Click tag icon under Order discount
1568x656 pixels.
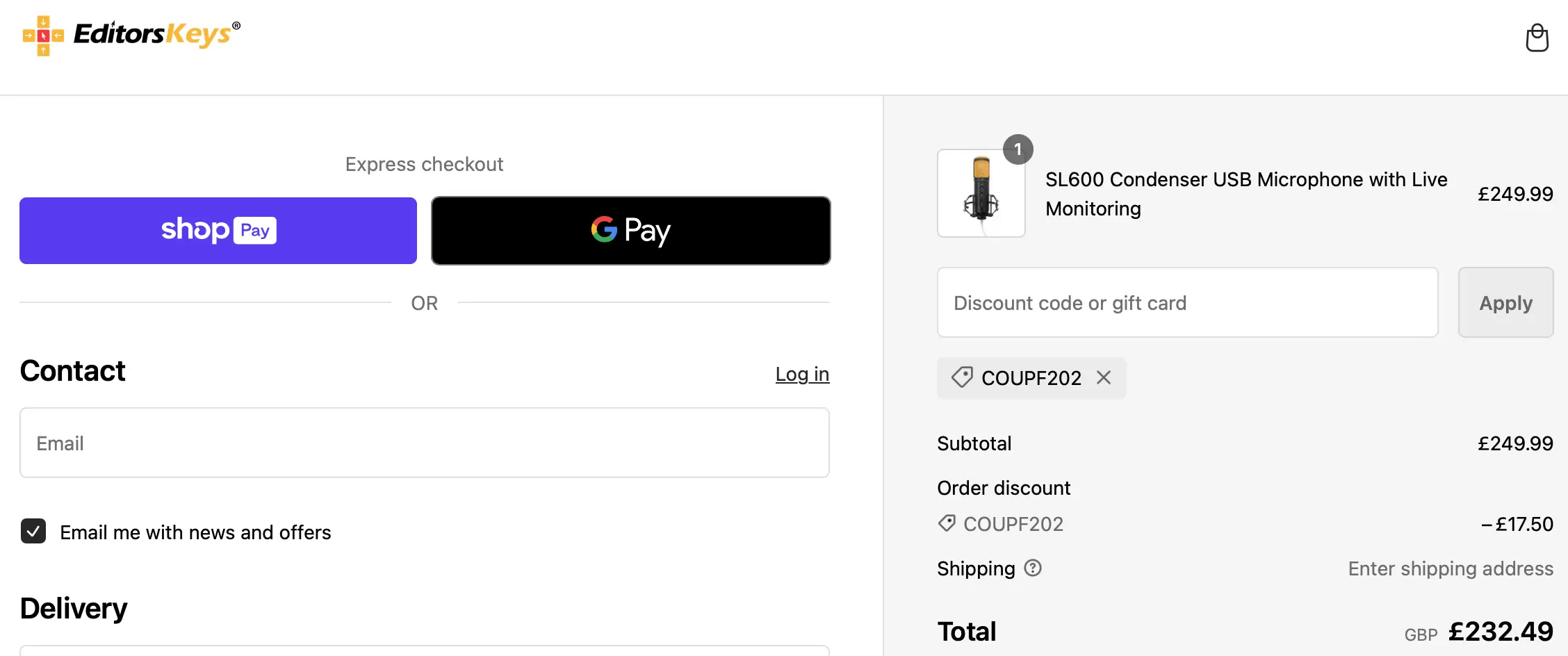(x=947, y=523)
